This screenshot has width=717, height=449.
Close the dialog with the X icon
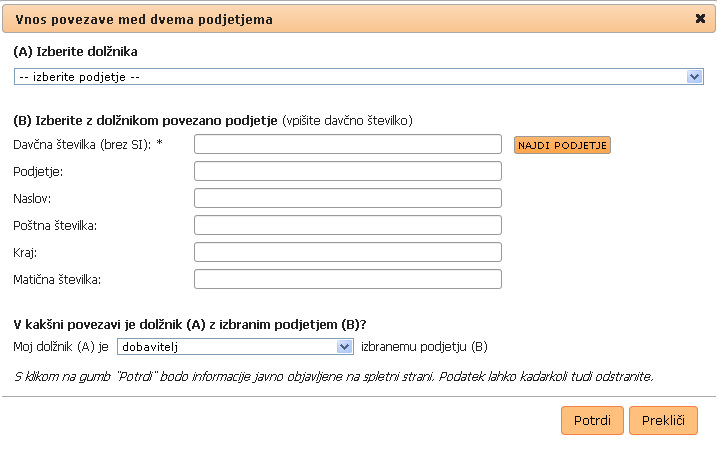pos(700,18)
